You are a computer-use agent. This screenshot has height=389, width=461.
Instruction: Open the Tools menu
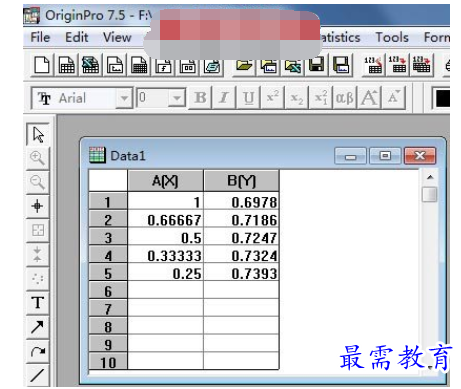tap(392, 37)
